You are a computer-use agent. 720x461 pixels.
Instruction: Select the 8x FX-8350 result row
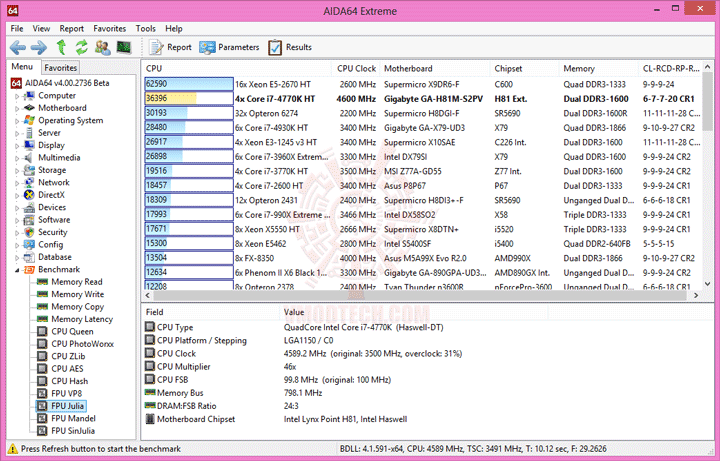pyautogui.click(x=422, y=258)
